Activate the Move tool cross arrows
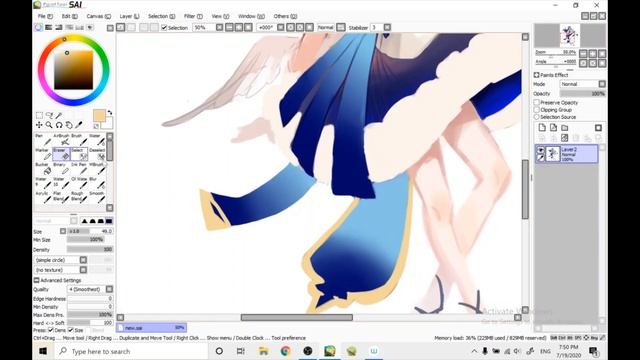Image resolution: width=640 pixels, height=360 pixels. point(39,125)
